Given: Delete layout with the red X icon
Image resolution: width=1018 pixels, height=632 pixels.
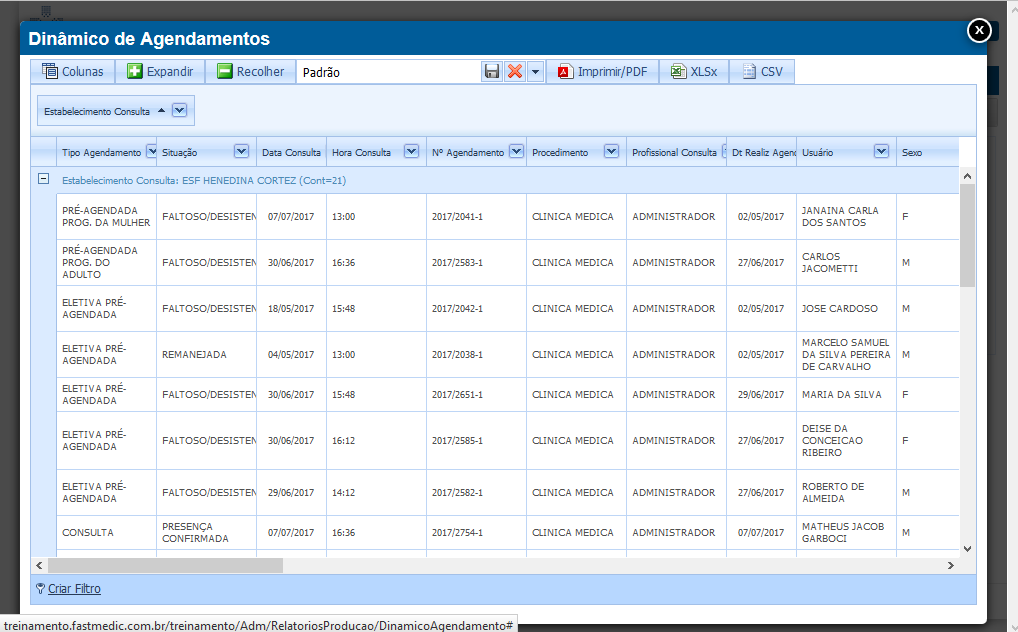Looking at the screenshot, I should point(515,71).
